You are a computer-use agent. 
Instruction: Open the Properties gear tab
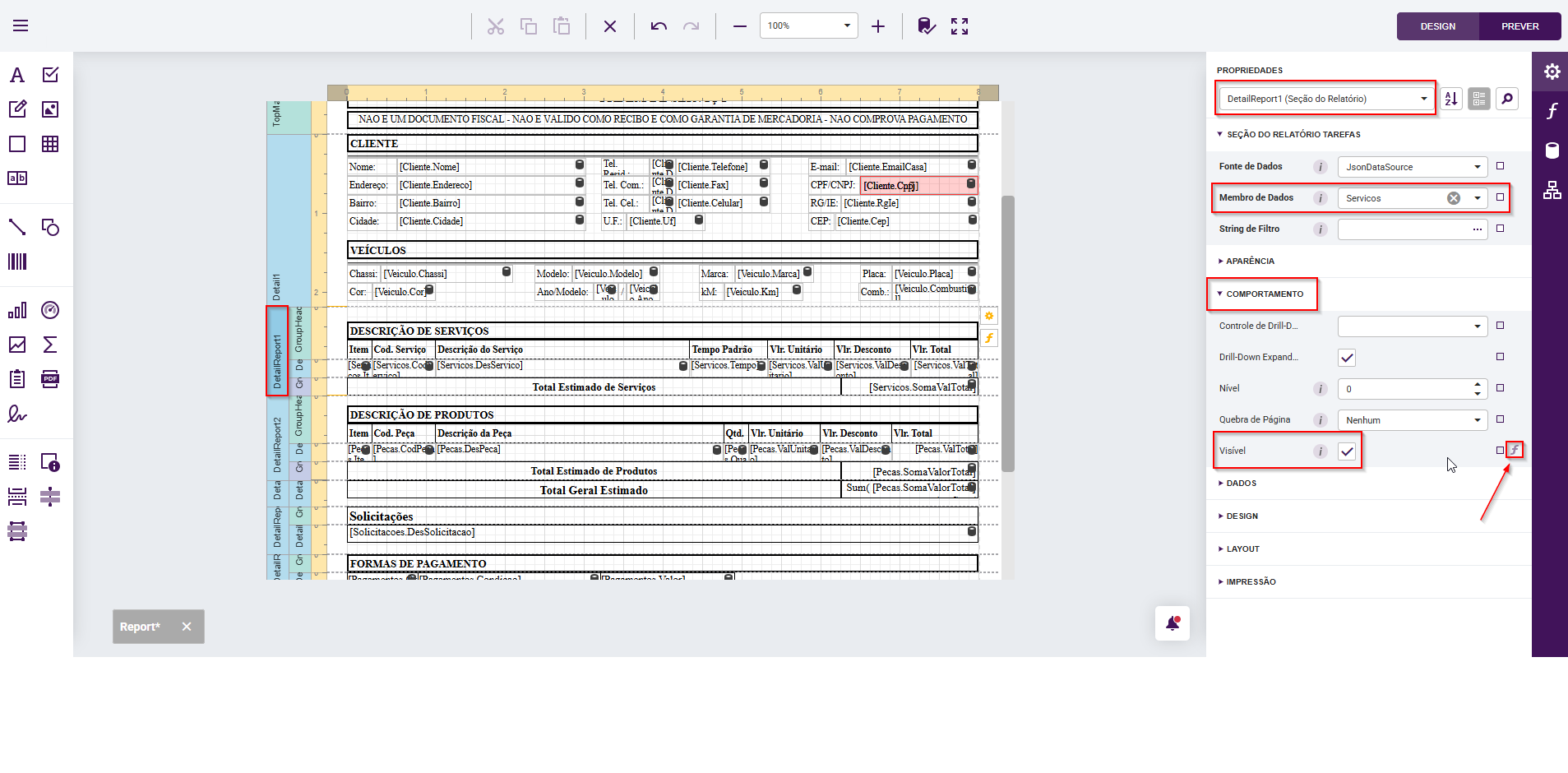tap(1552, 72)
